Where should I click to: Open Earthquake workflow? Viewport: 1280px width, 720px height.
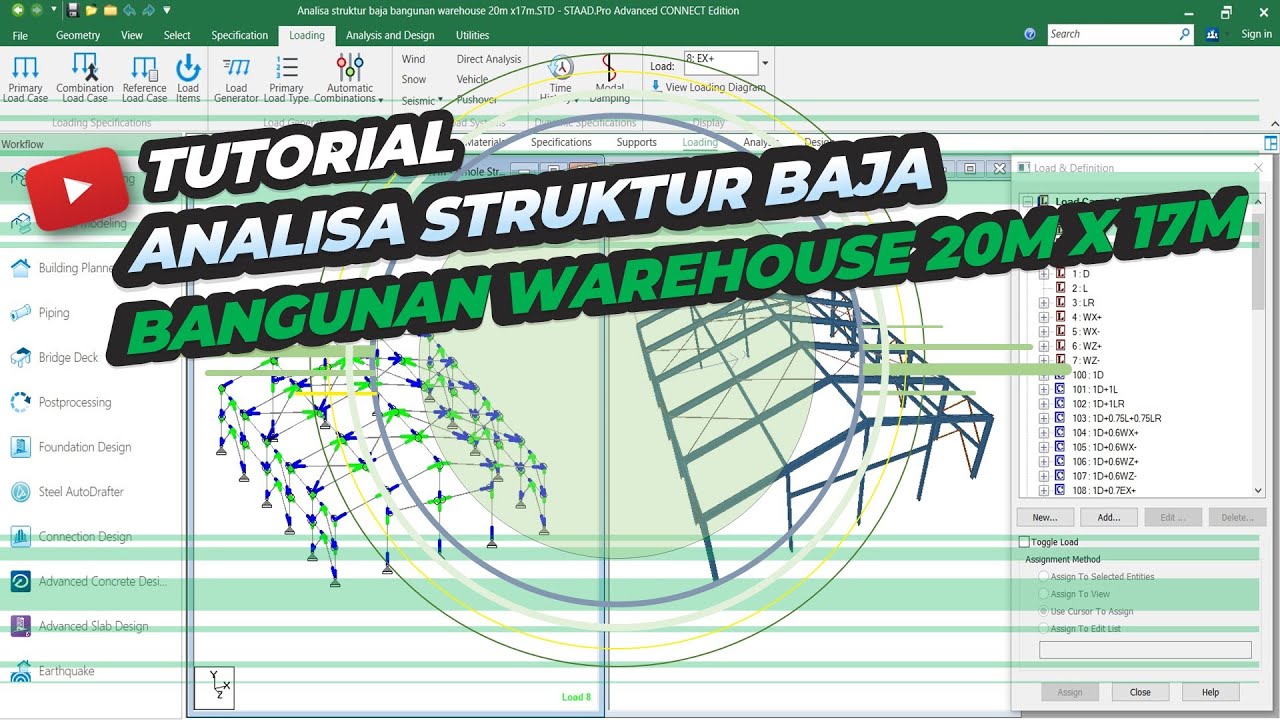tap(52, 671)
